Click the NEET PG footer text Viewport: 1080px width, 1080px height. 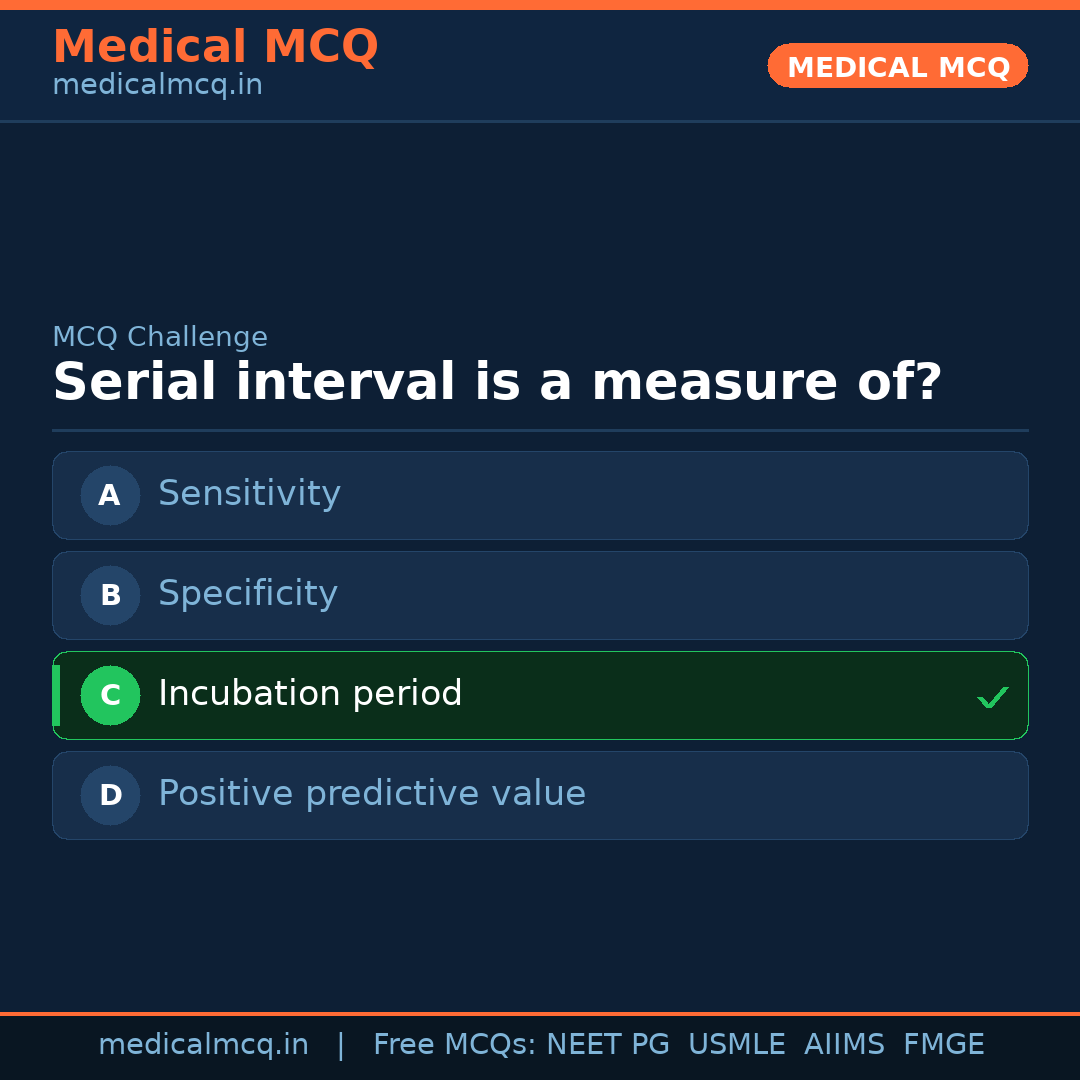point(608,1045)
